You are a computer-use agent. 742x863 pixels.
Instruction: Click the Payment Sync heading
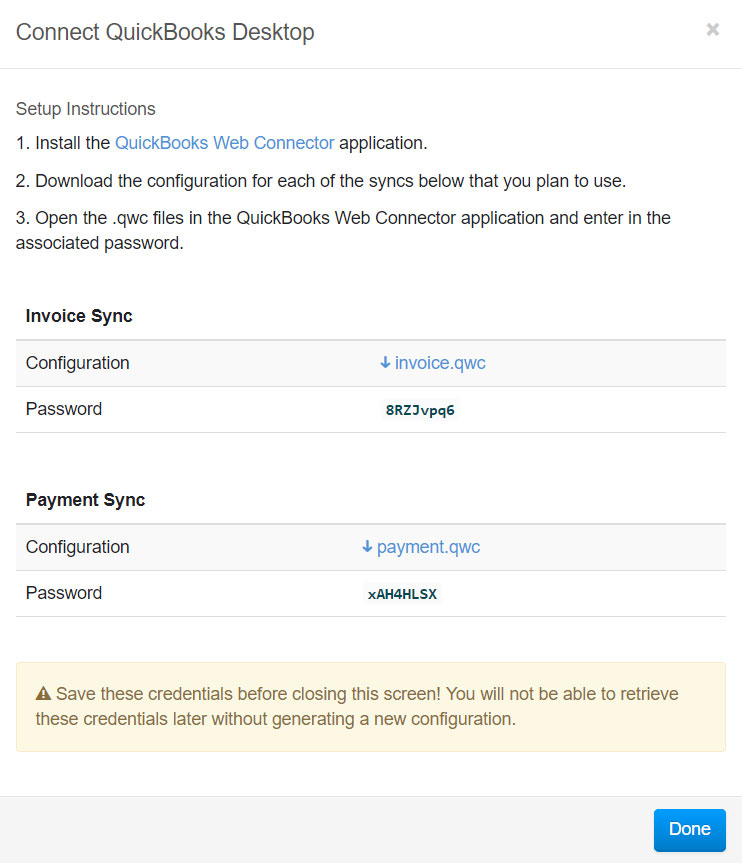pos(85,500)
